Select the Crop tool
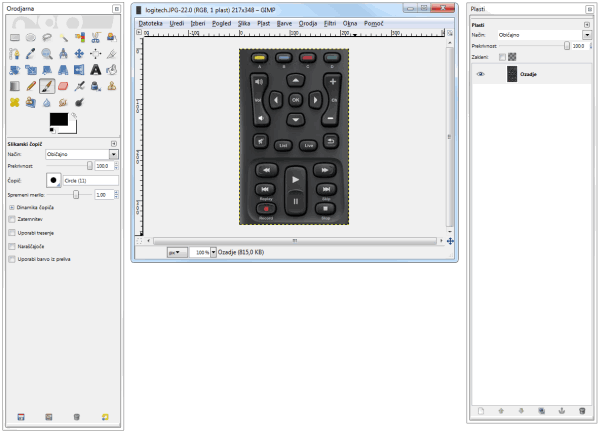The width and height of the screenshot is (600, 432). (x=112, y=54)
